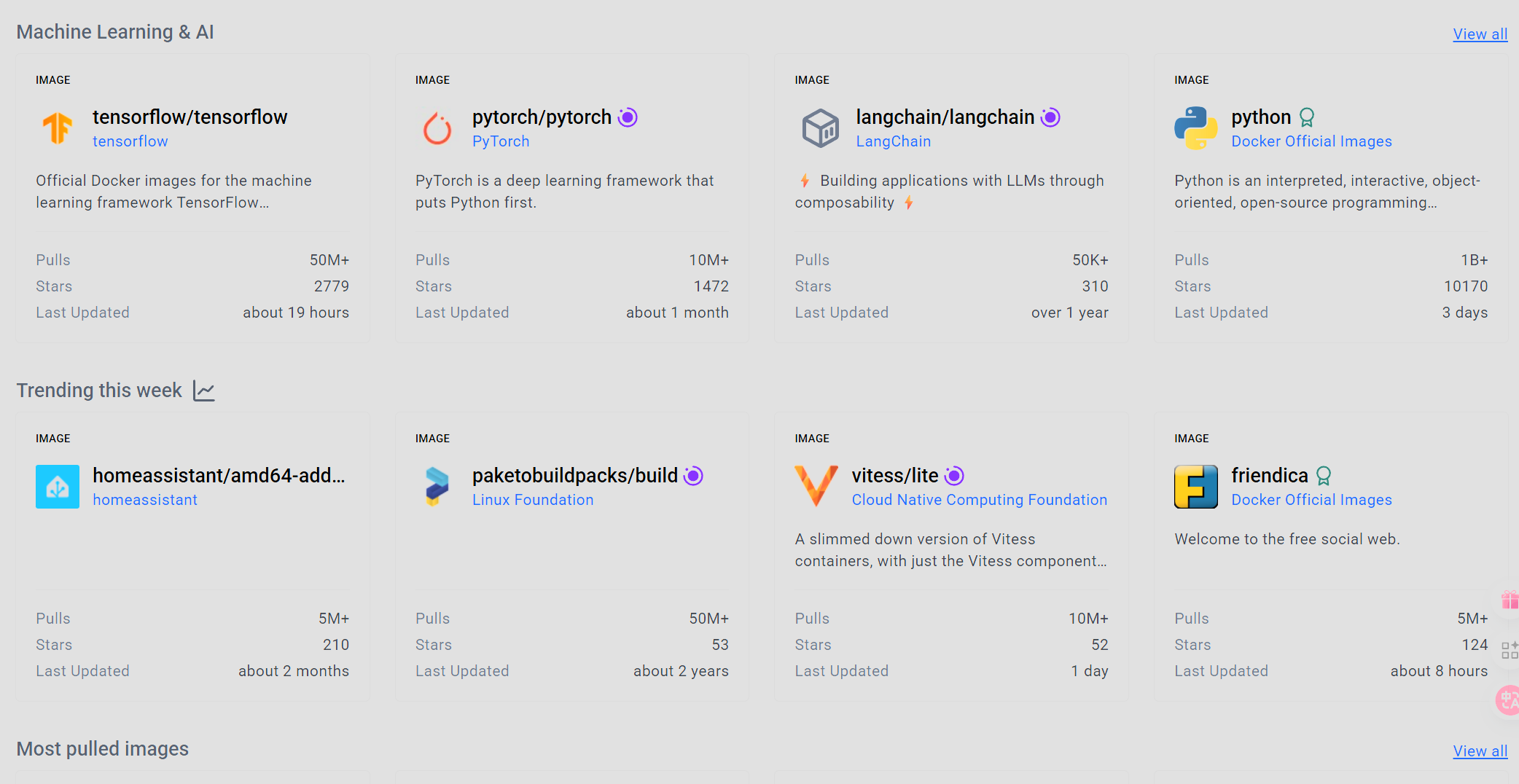Click the Docker Official Image badge beside python
1519x784 pixels.
click(1307, 117)
